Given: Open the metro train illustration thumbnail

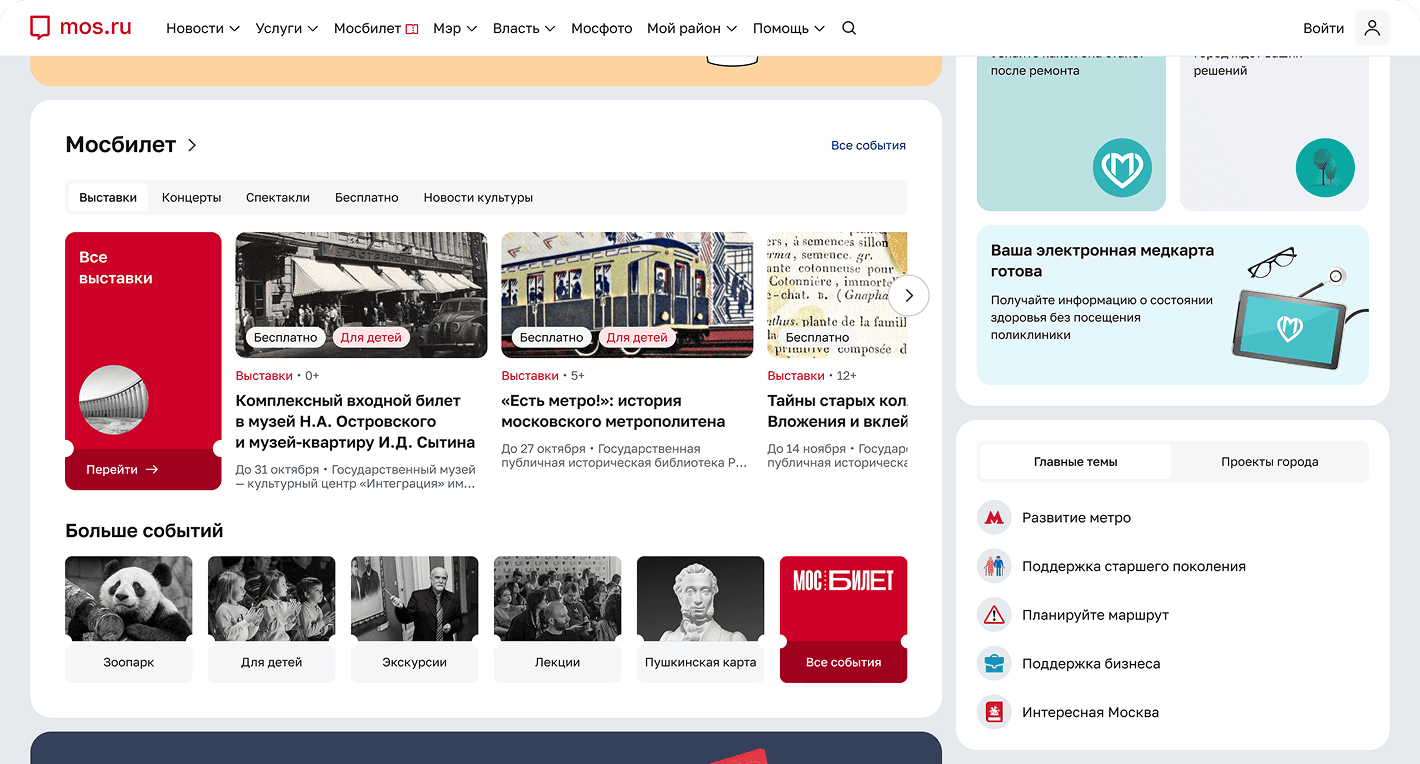Looking at the screenshot, I should click(x=627, y=295).
